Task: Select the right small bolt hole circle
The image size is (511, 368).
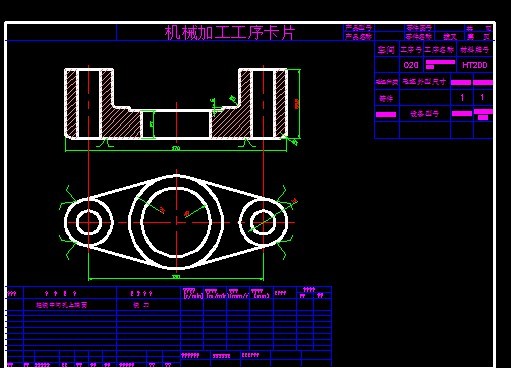Action: (263, 222)
